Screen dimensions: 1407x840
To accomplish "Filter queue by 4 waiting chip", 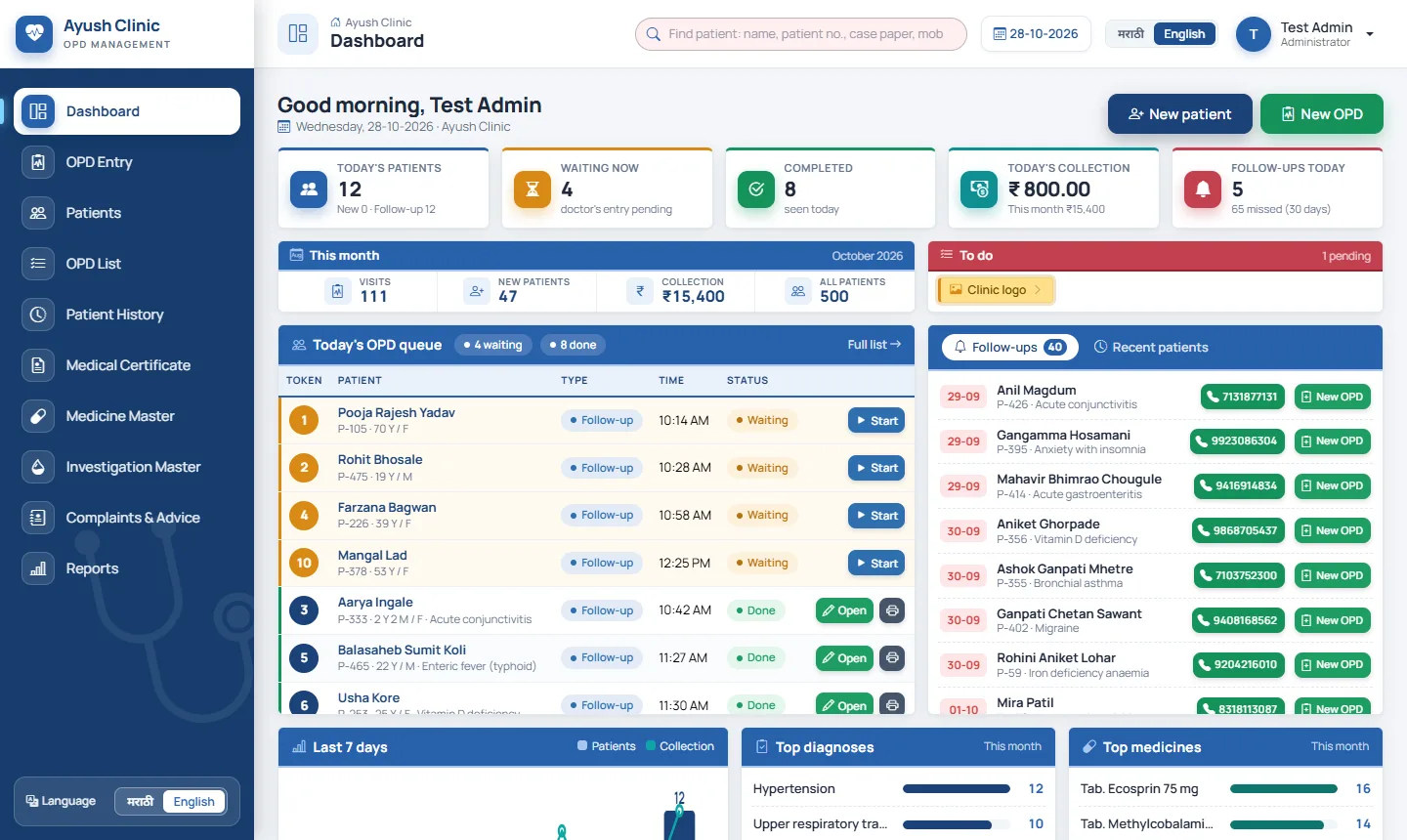I will tap(493, 345).
